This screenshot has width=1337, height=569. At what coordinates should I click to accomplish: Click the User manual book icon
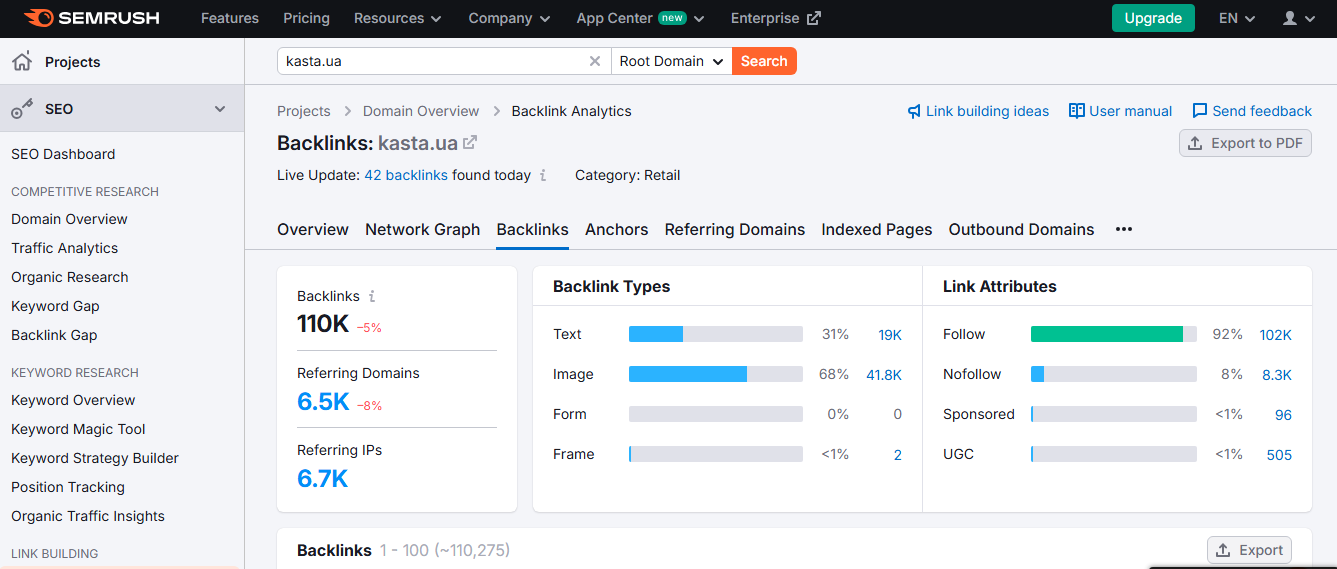pos(1077,111)
